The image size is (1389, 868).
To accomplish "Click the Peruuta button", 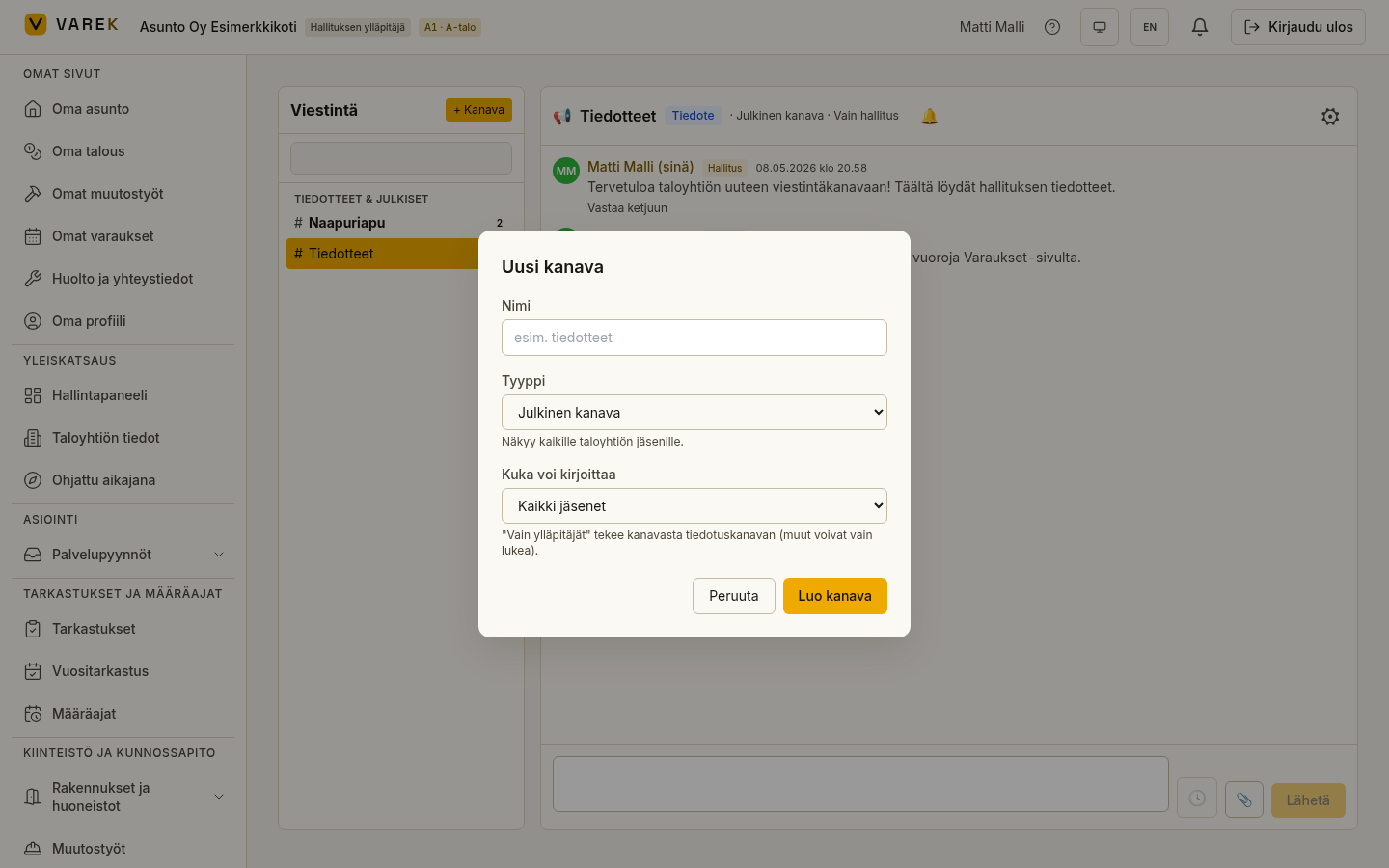I will (734, 596).
